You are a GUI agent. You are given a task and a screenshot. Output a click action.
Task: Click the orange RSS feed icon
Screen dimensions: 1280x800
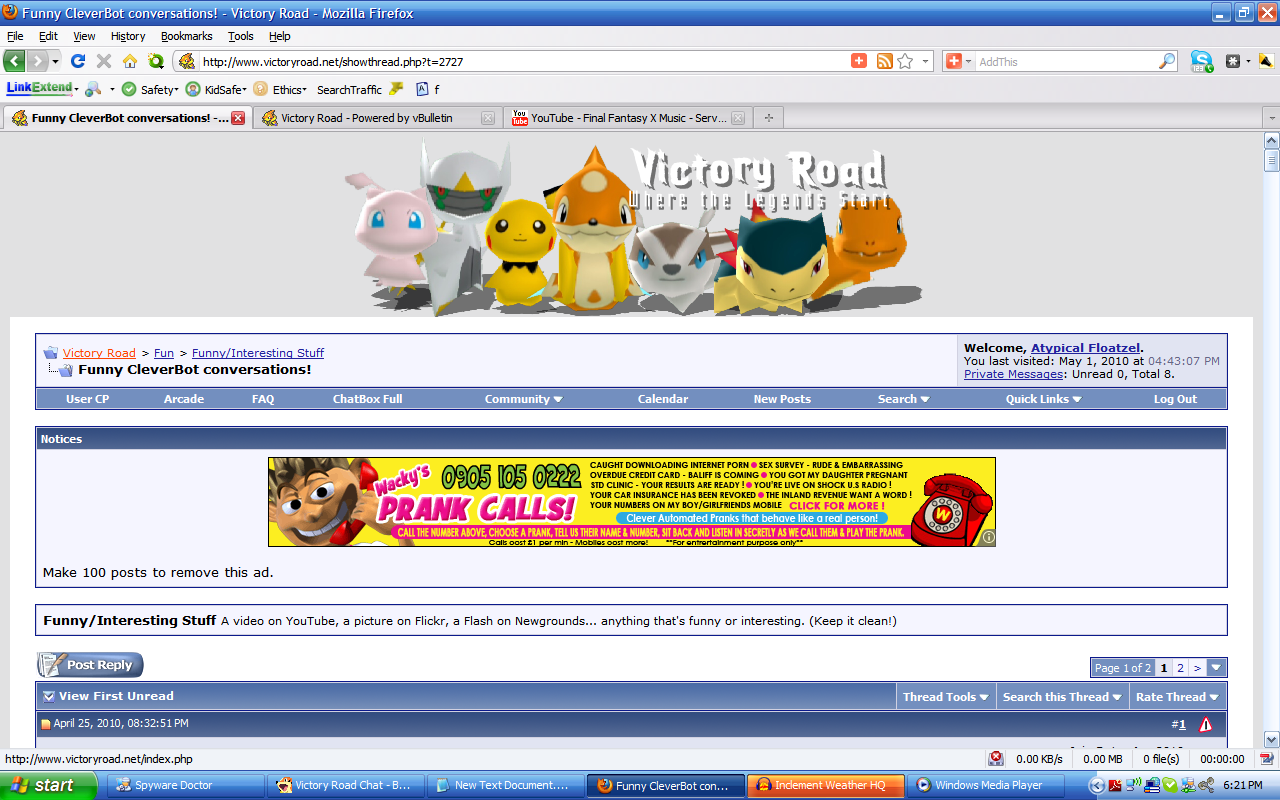pos(884,61)
